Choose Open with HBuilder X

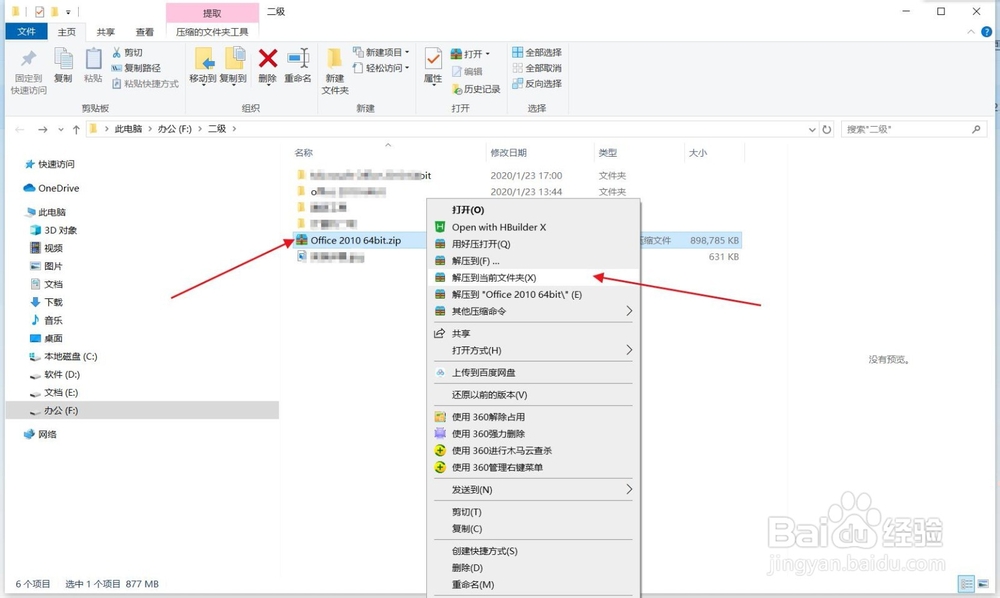[x=533, y=227]
